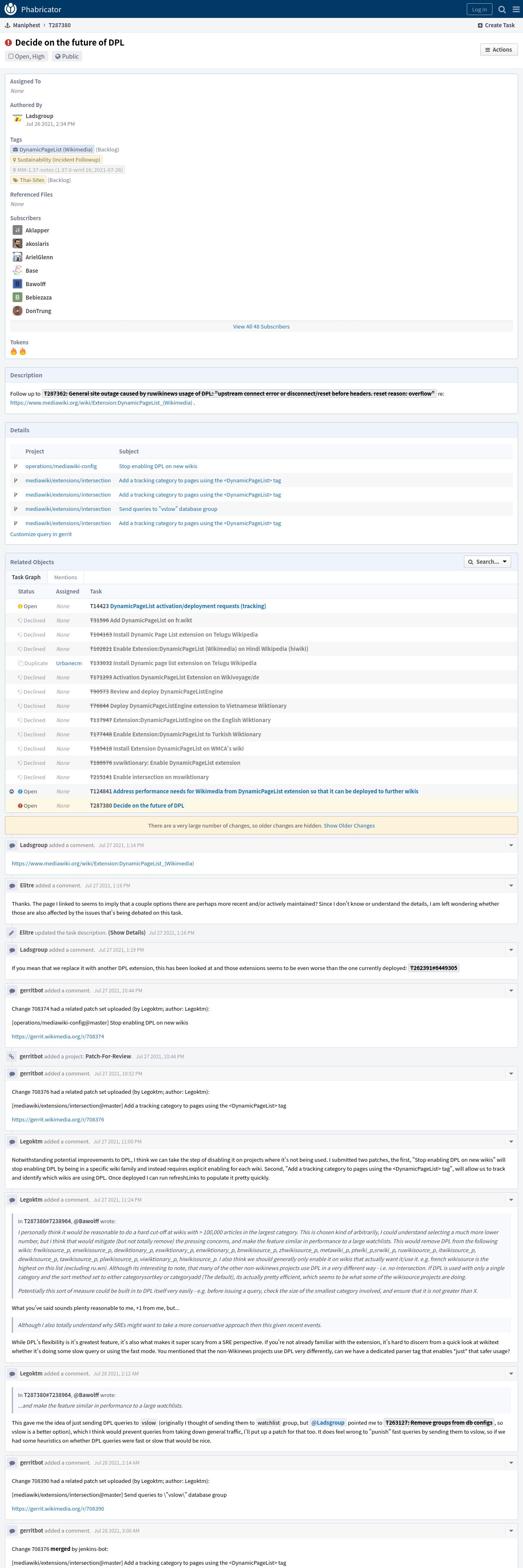
Task: Open DonTrung subscriber avatar
Action: click(17, 311)
